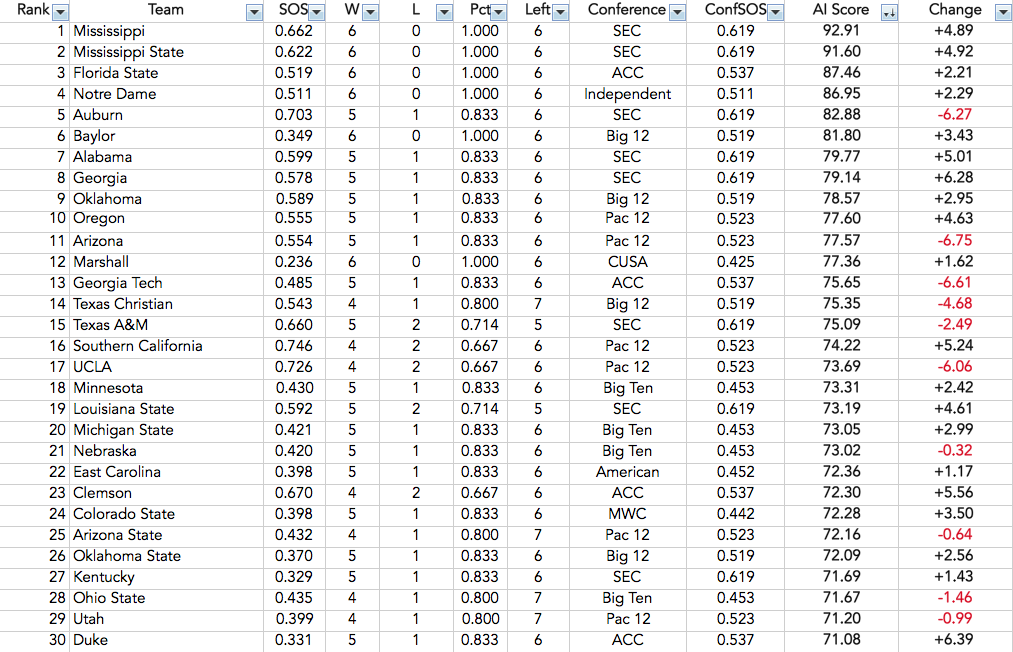Click the AI Score value 71.08
Screen dimensions: 1013x652
click(841, 640)
